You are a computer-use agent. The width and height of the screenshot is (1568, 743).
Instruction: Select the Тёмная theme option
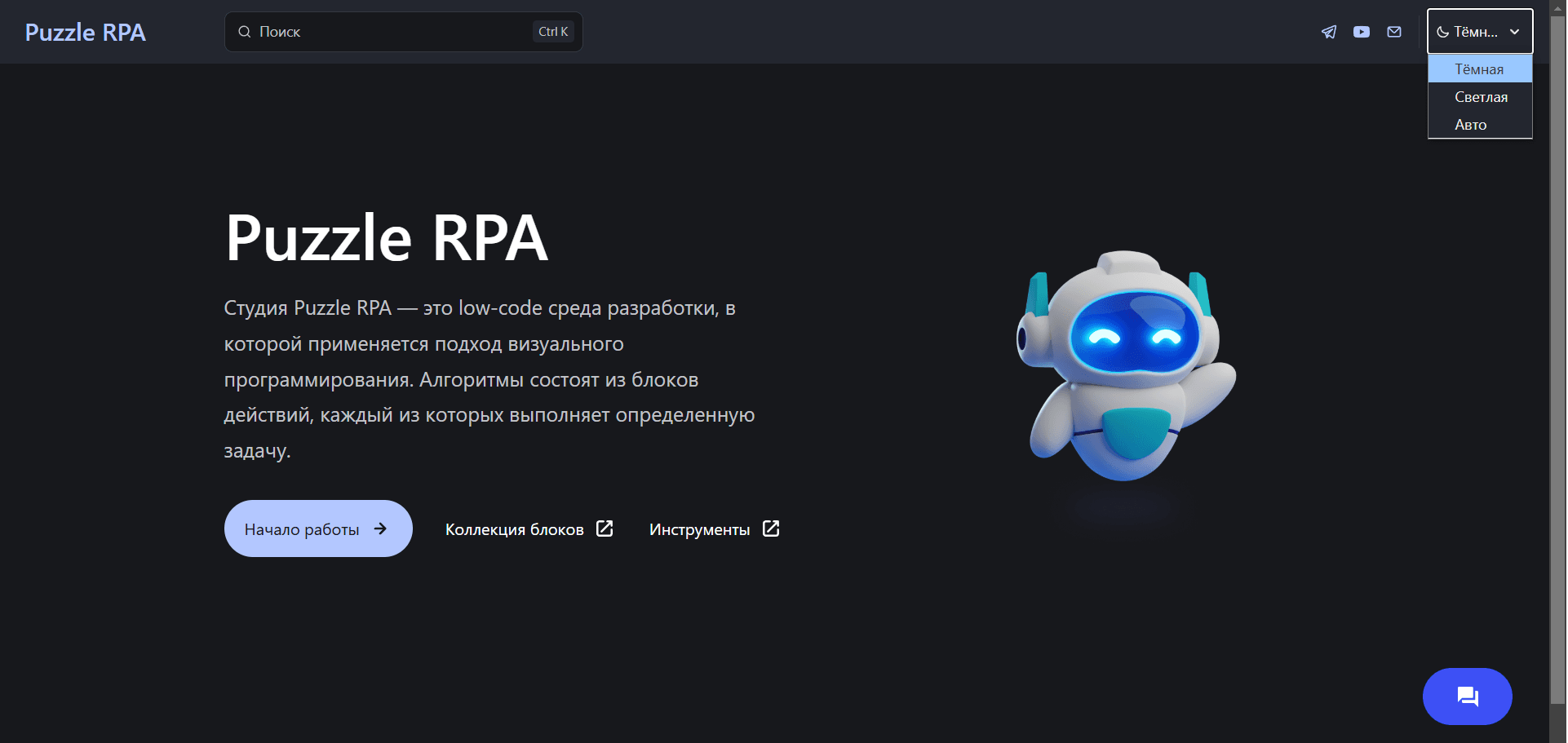(x=1479, y=69)
